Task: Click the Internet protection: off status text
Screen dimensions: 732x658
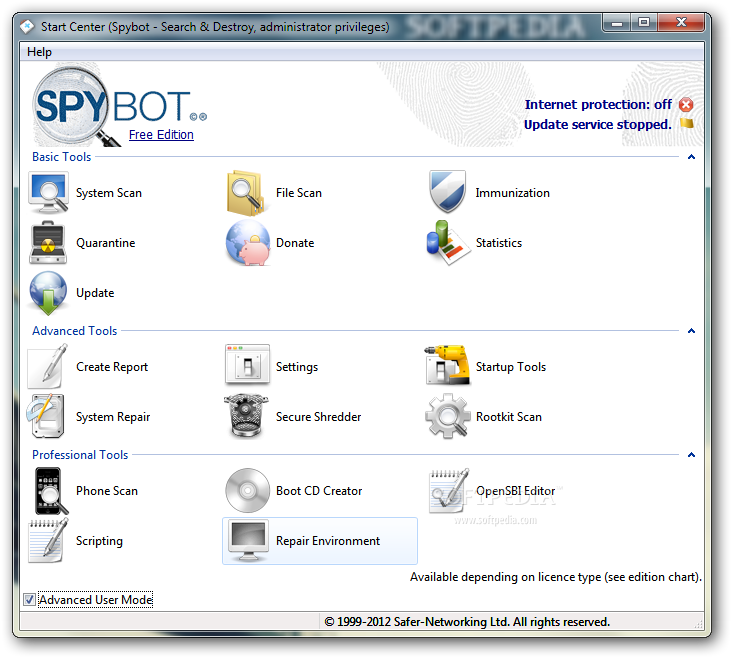Action: tap(598, 105)
